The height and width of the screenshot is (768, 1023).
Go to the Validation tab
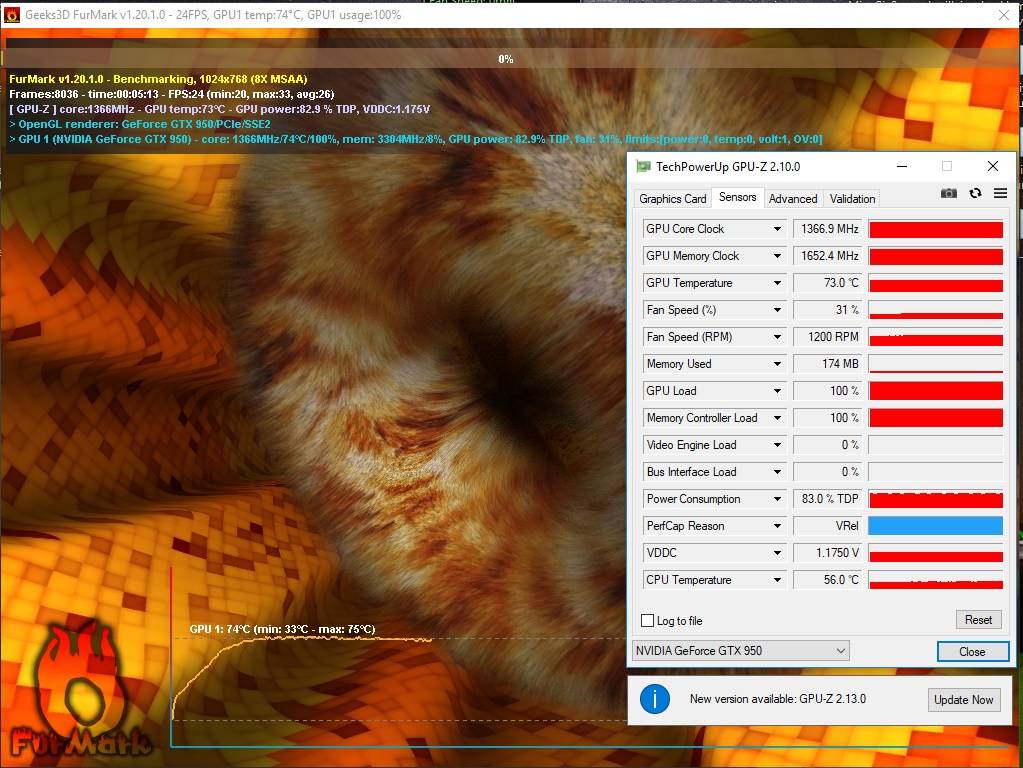point(852,198)
